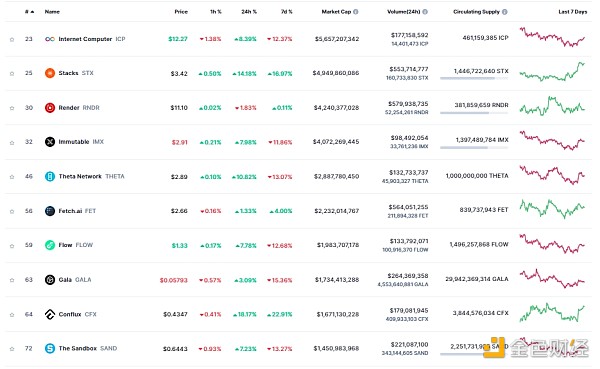Click the Flow green coin icon
This screenshot has width=600, height=369.
pyautogui.click(x=50, y=245)
